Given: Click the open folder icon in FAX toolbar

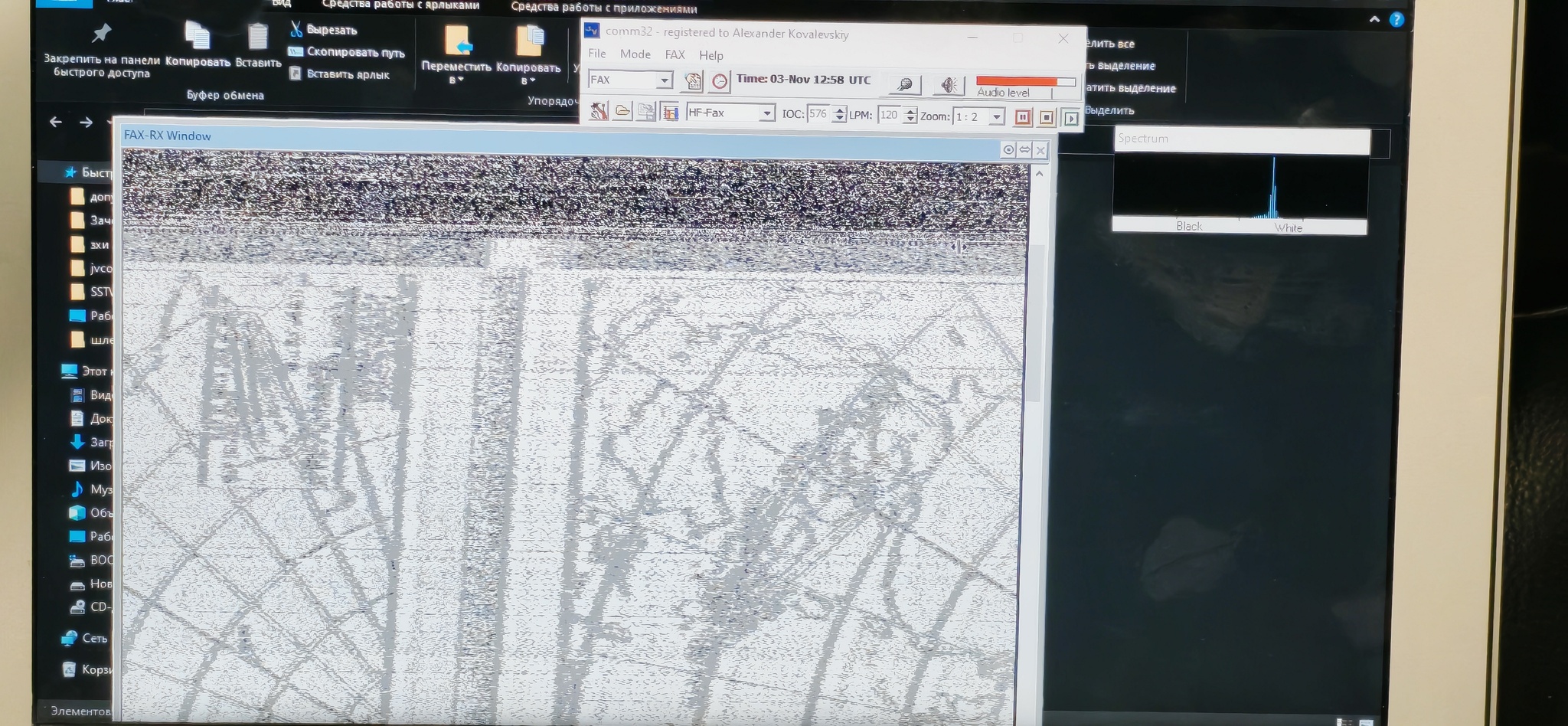Looking at the screenshot, I should (x=622, y=113).
